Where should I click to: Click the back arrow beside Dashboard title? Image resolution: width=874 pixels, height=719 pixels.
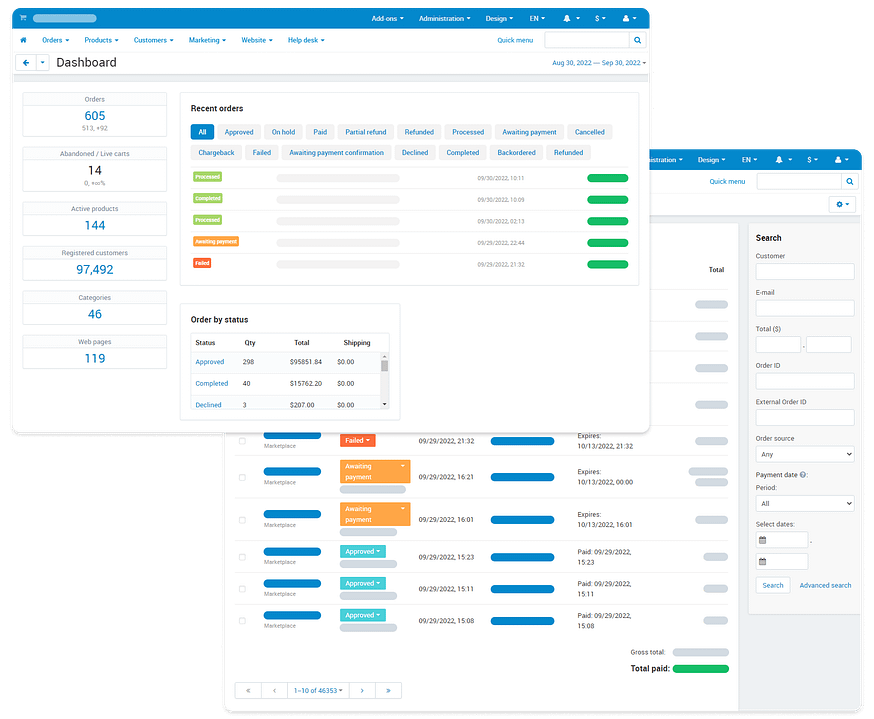coord(25,62)
